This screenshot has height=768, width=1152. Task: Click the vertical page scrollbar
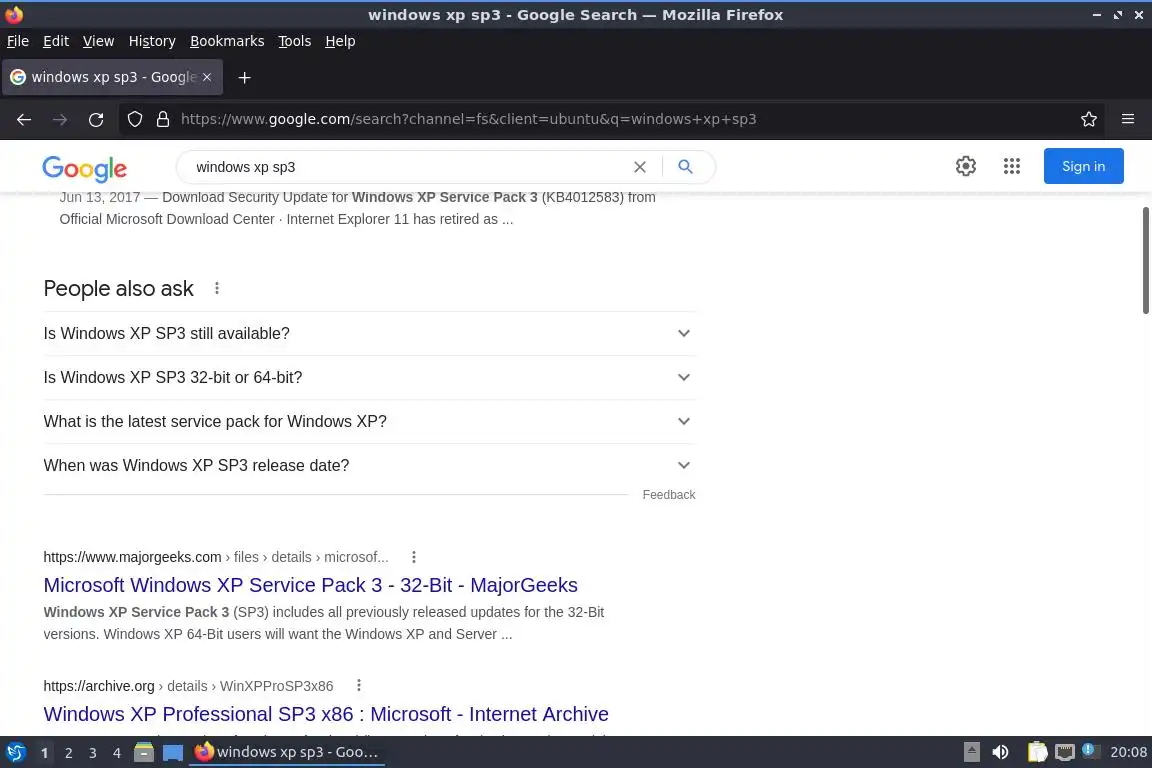point(1145,261)
